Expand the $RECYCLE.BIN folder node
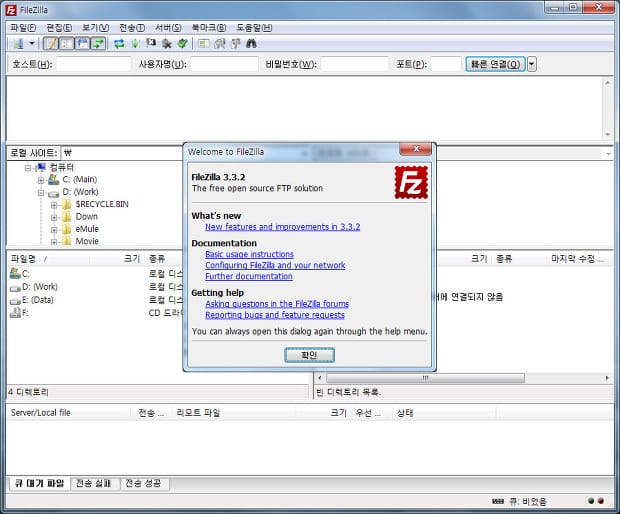 [x=54, y=205]
